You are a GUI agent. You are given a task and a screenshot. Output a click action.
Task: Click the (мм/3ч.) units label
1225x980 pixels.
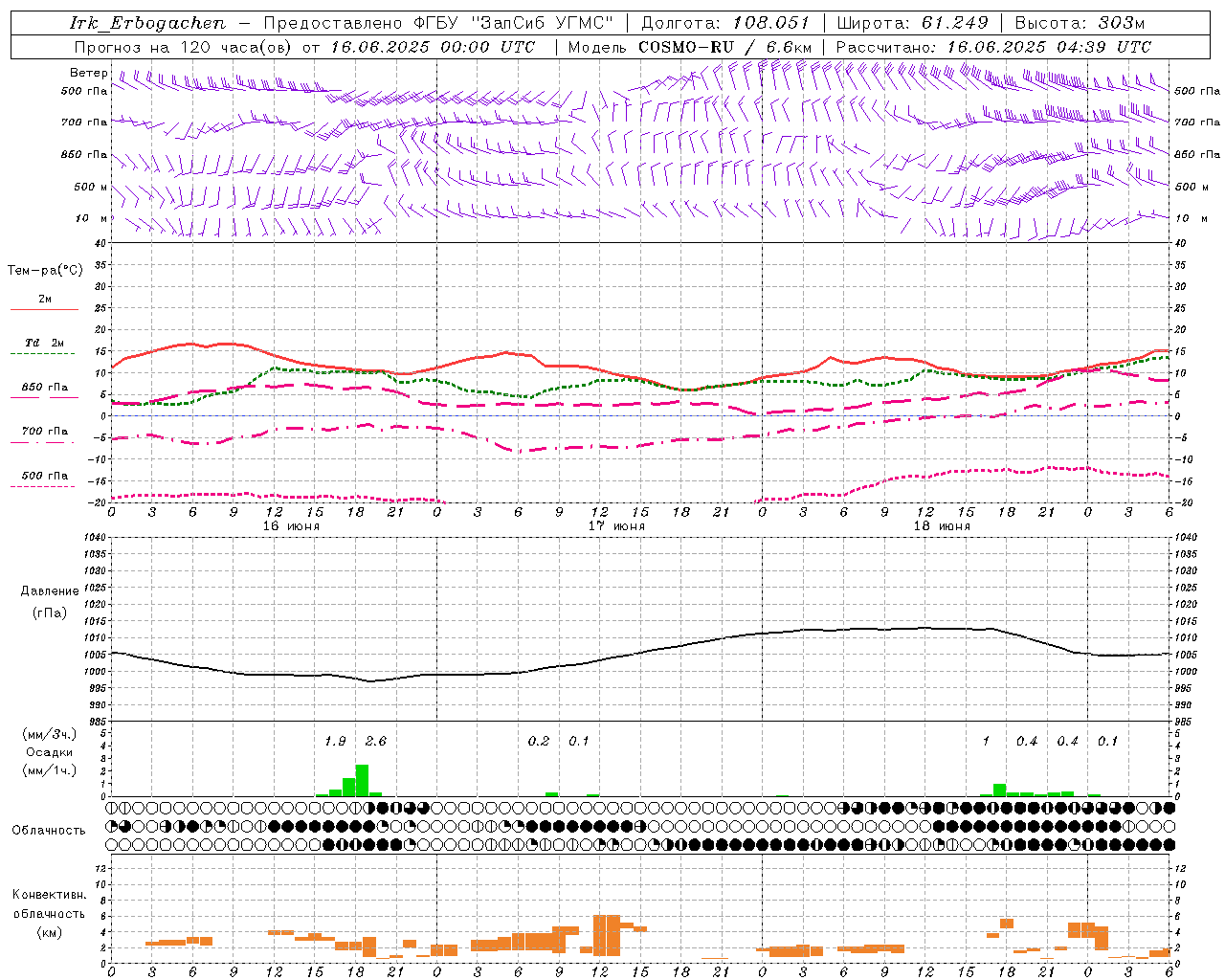[x=50, y=734]
